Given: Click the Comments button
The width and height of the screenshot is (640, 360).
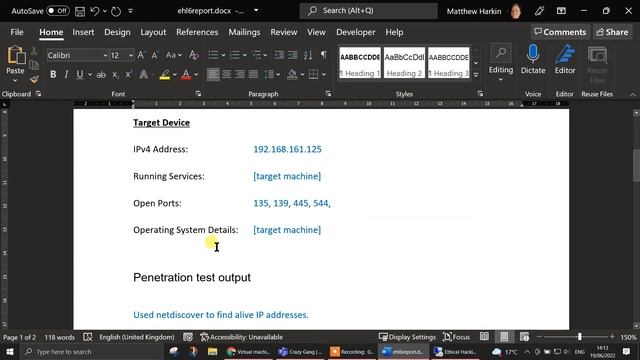Looking at the screenshot, I should [560, 32].
